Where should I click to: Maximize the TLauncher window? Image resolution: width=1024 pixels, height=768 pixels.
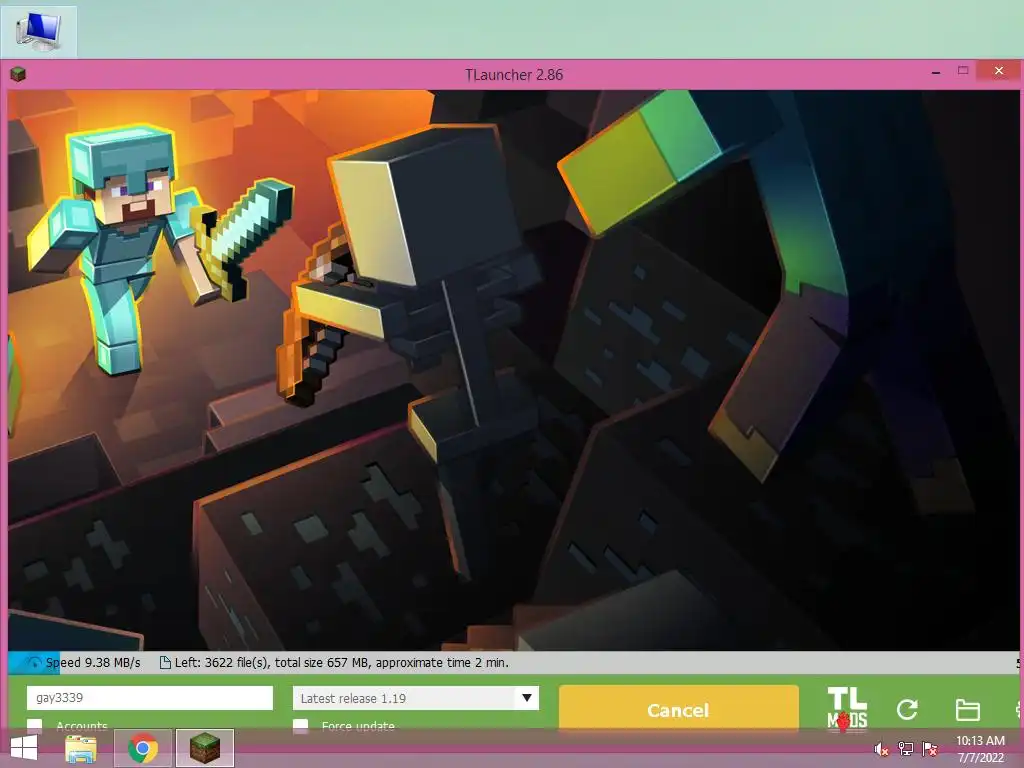pos(963,71)
